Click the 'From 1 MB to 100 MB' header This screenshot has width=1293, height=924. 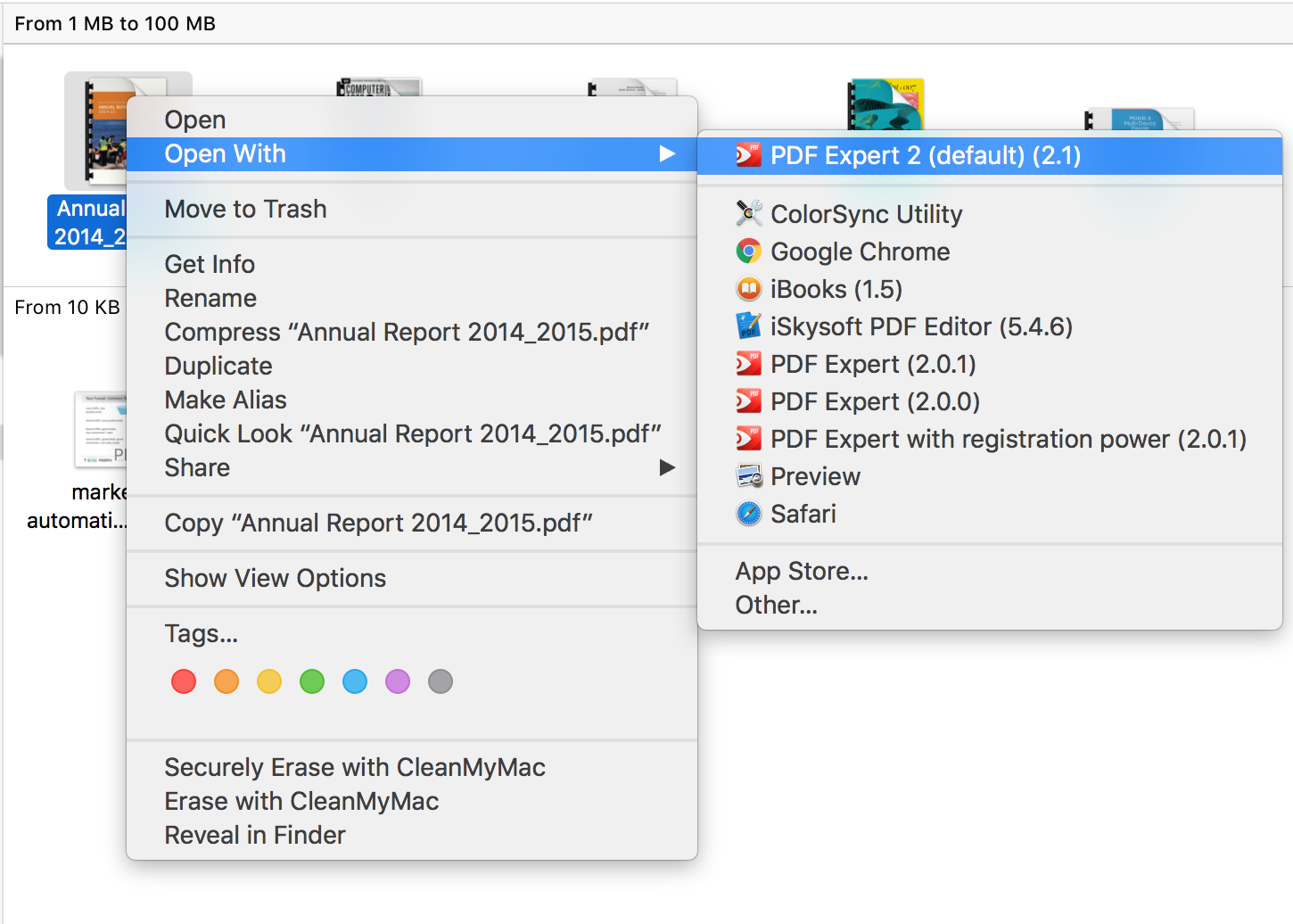(x=115, y=23)
